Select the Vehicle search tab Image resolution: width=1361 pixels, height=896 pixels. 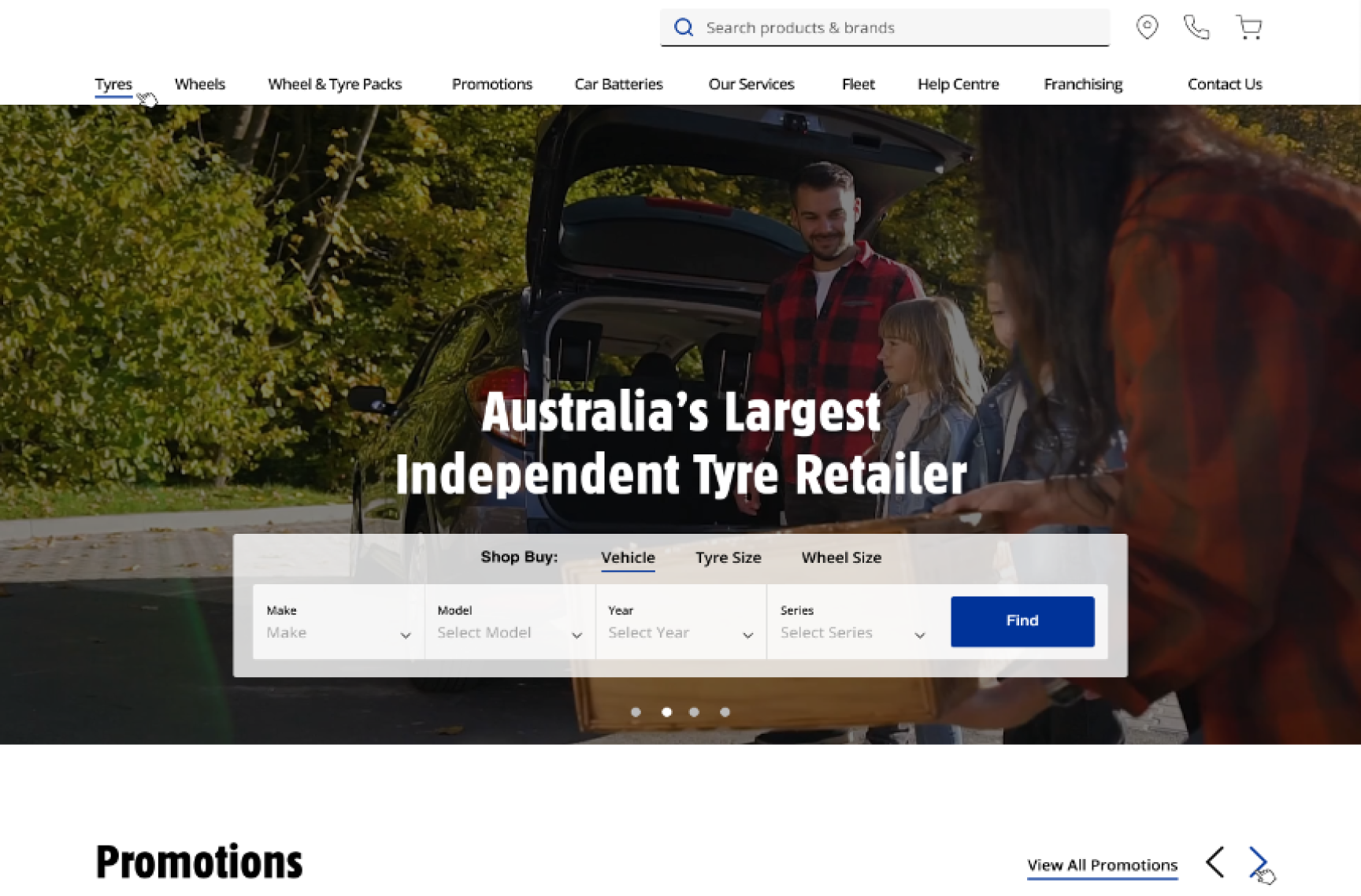point(628,557)
